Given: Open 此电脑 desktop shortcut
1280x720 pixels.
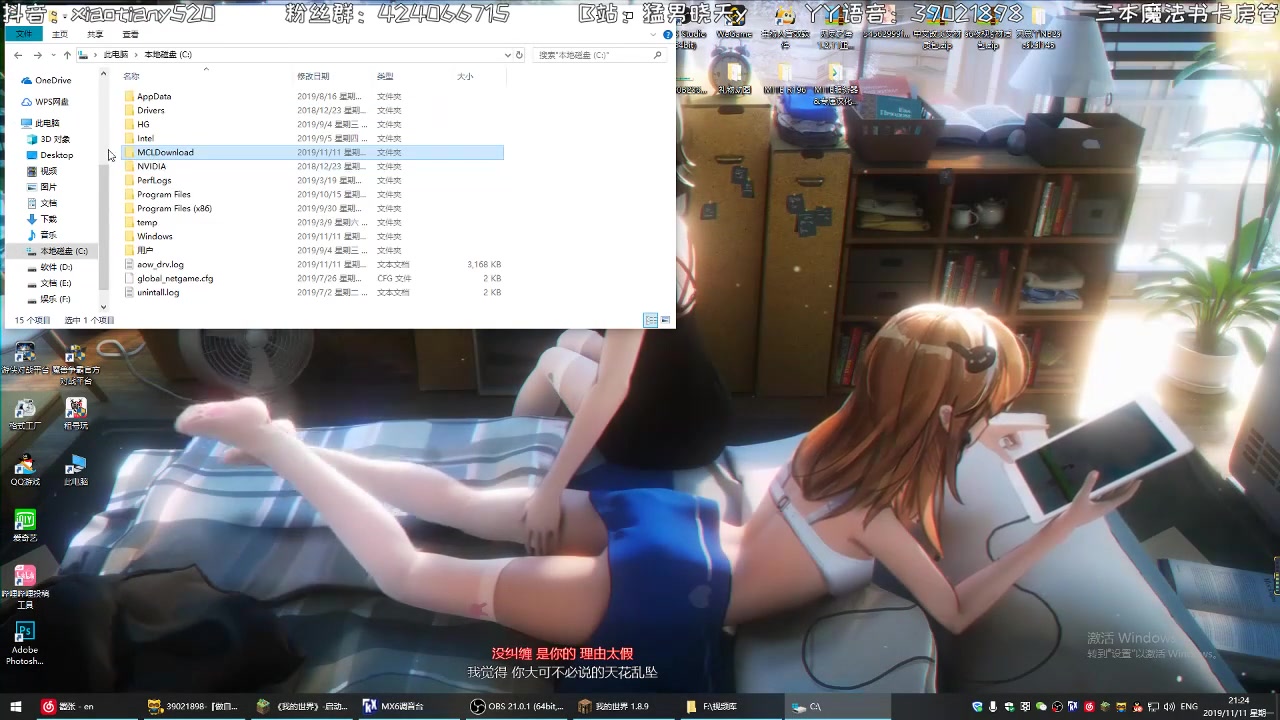Looking at the screenshot, I should (x=76, y=470).
